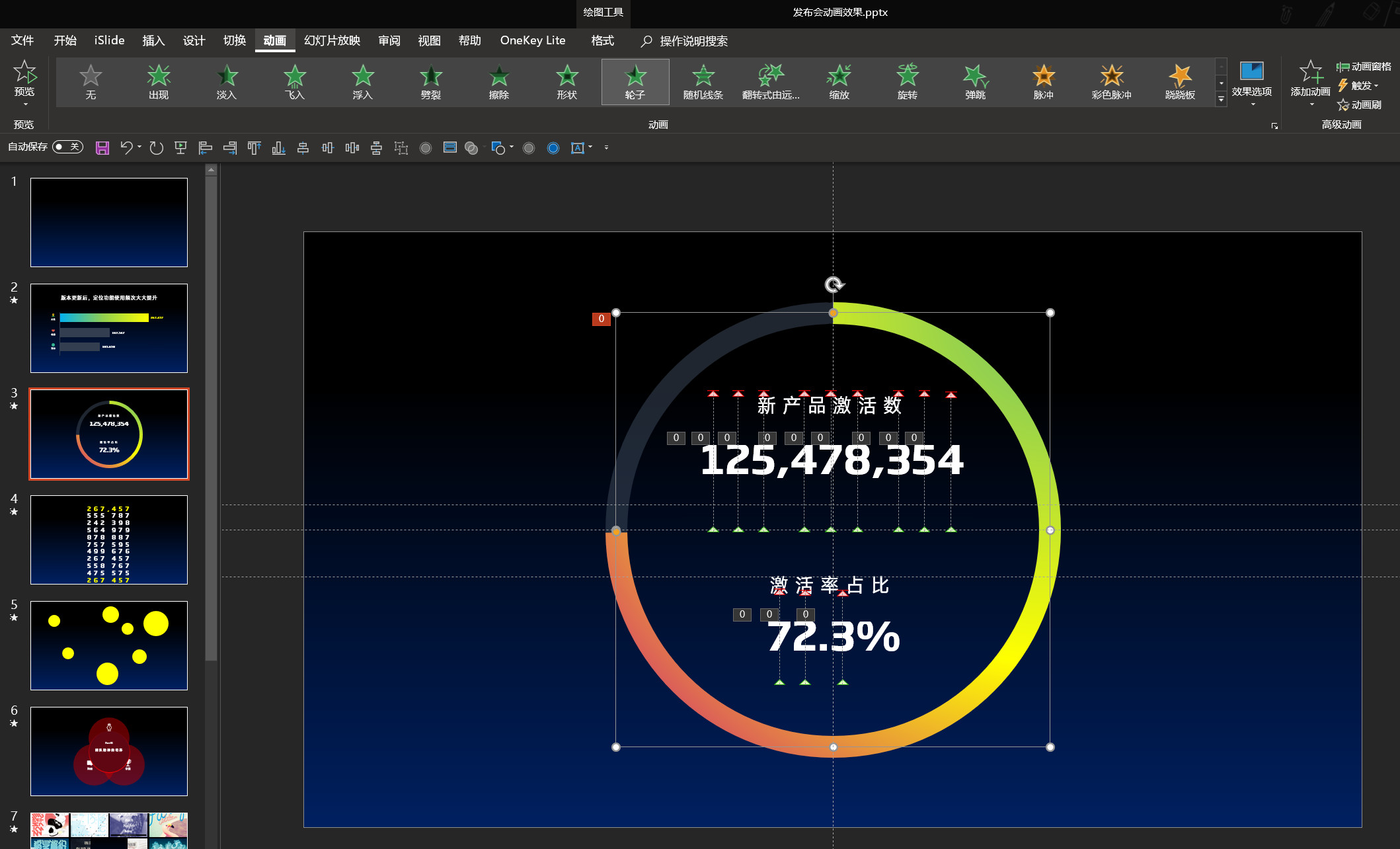Viewport: 1400px width, 849px height.
Task: Apply the 彩色脉冲 color pulse animation
Action: (1112, 82)
